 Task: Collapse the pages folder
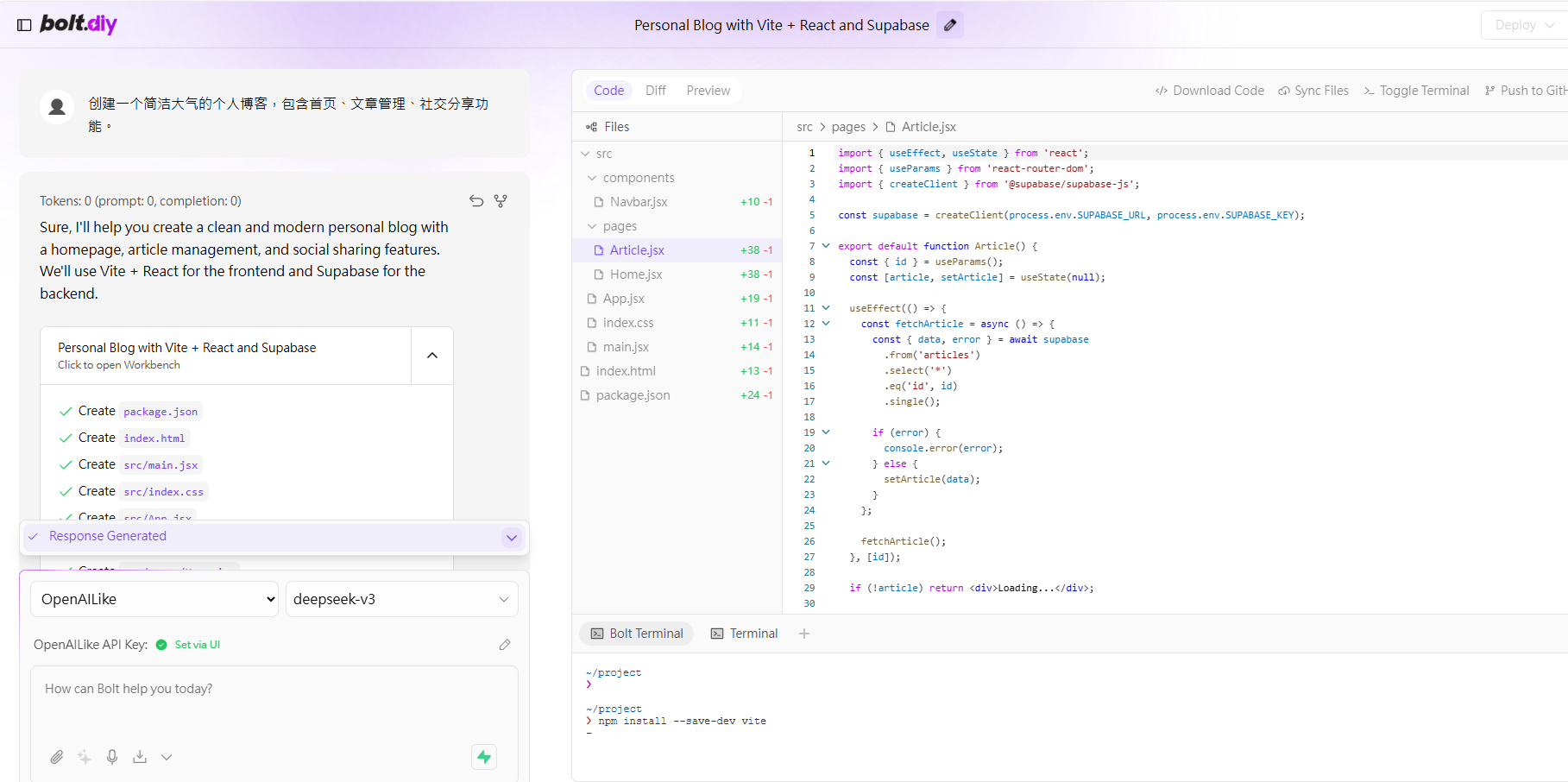[x=677, y=226]
